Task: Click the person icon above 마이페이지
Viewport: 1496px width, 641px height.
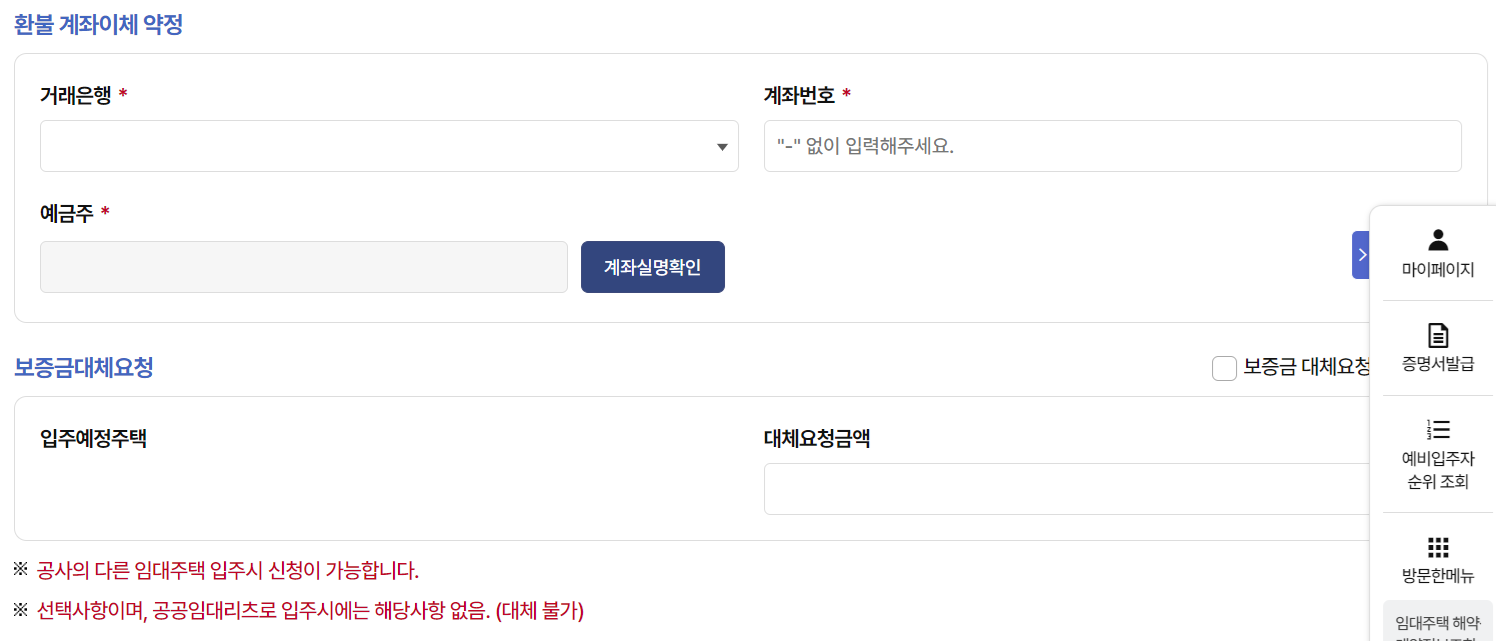Action: 1437,238
